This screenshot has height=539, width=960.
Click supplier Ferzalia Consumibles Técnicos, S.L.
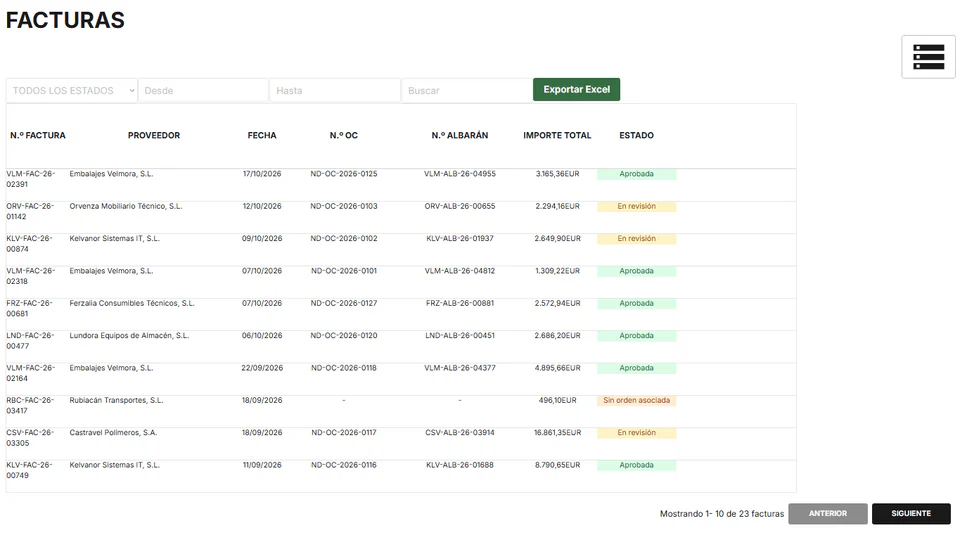(132, 303)
